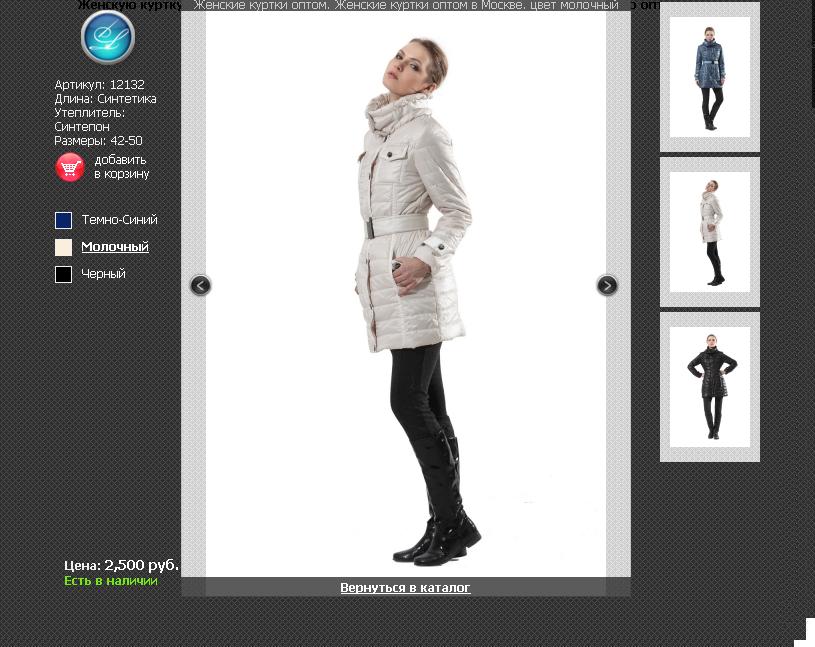Go to previous photo with left arrow
815x647 pixels.
pyautogui.click(x=201, y=285)
